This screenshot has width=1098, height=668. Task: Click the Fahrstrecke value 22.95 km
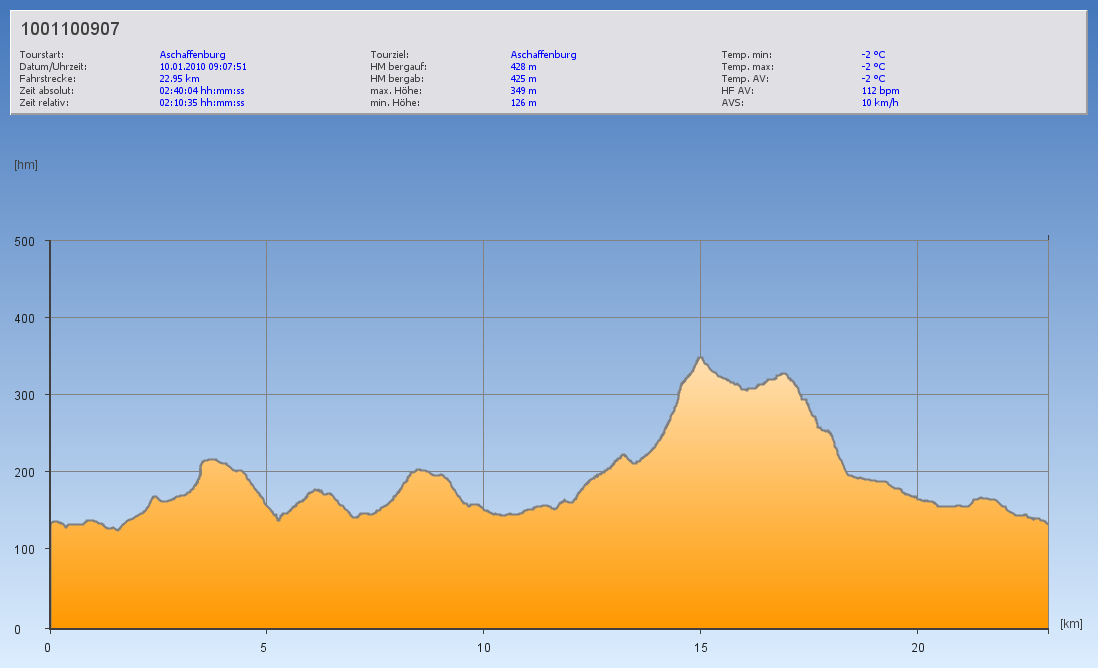point(179,78)
